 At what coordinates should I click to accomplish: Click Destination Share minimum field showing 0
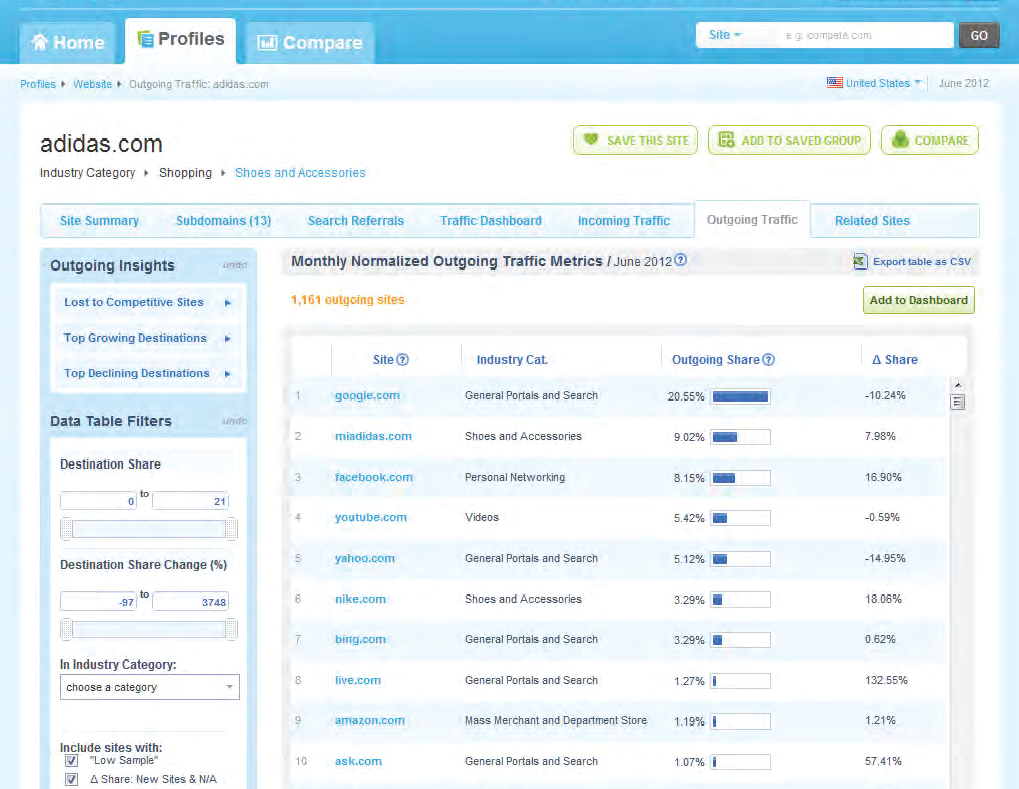[98, 501]
